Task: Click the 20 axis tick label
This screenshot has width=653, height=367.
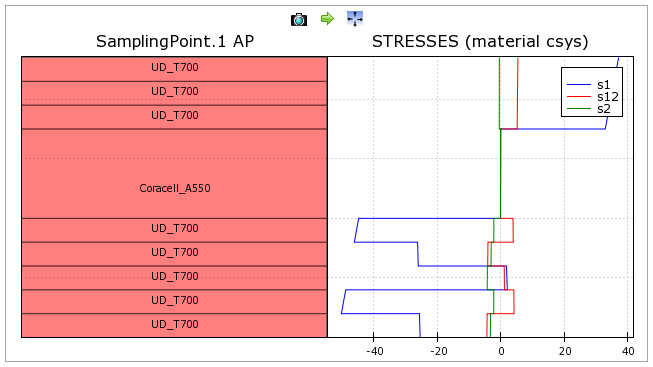Action: (x=565, y=352)
